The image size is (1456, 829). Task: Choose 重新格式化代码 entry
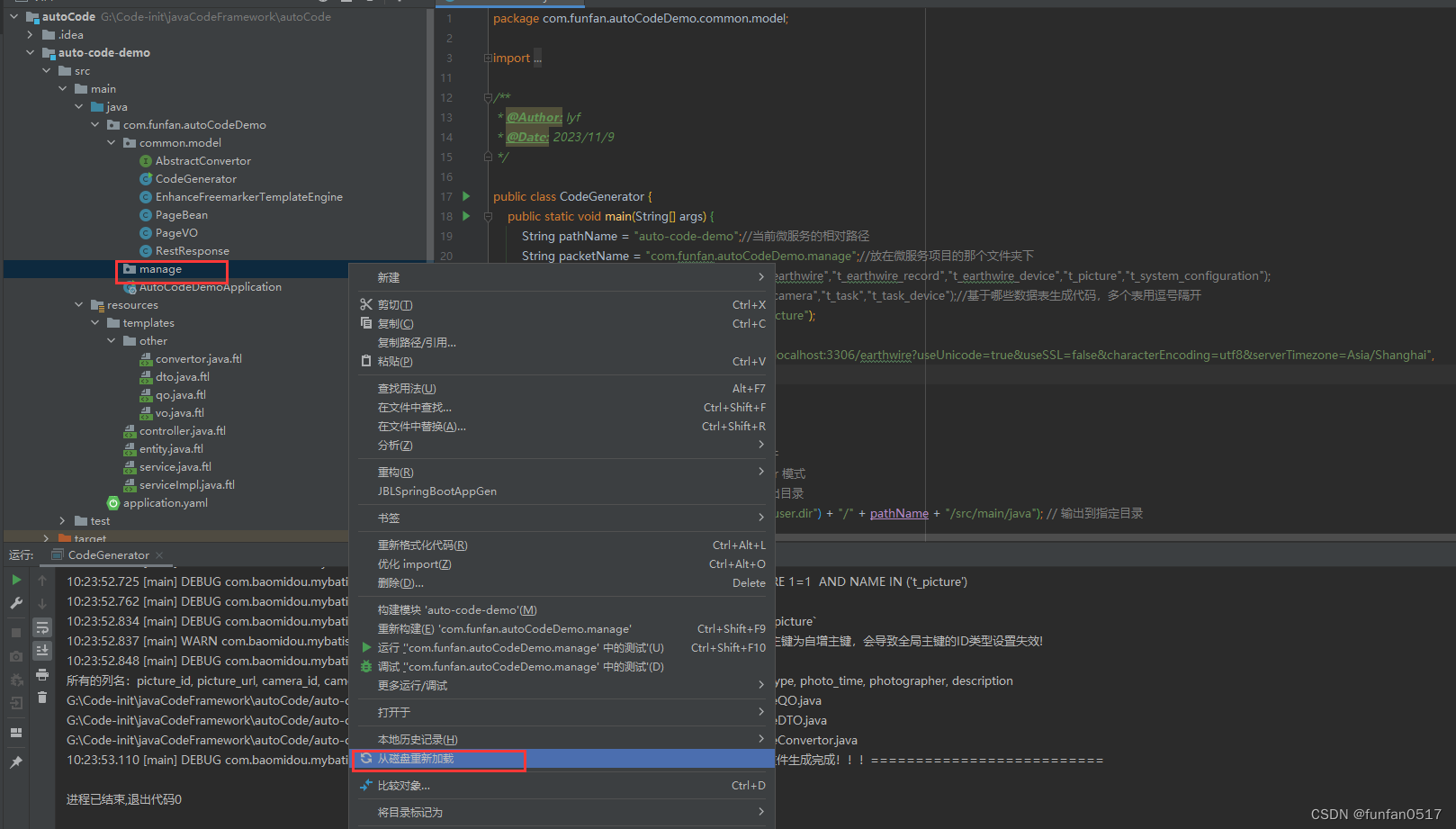click(x=562, y=545)
